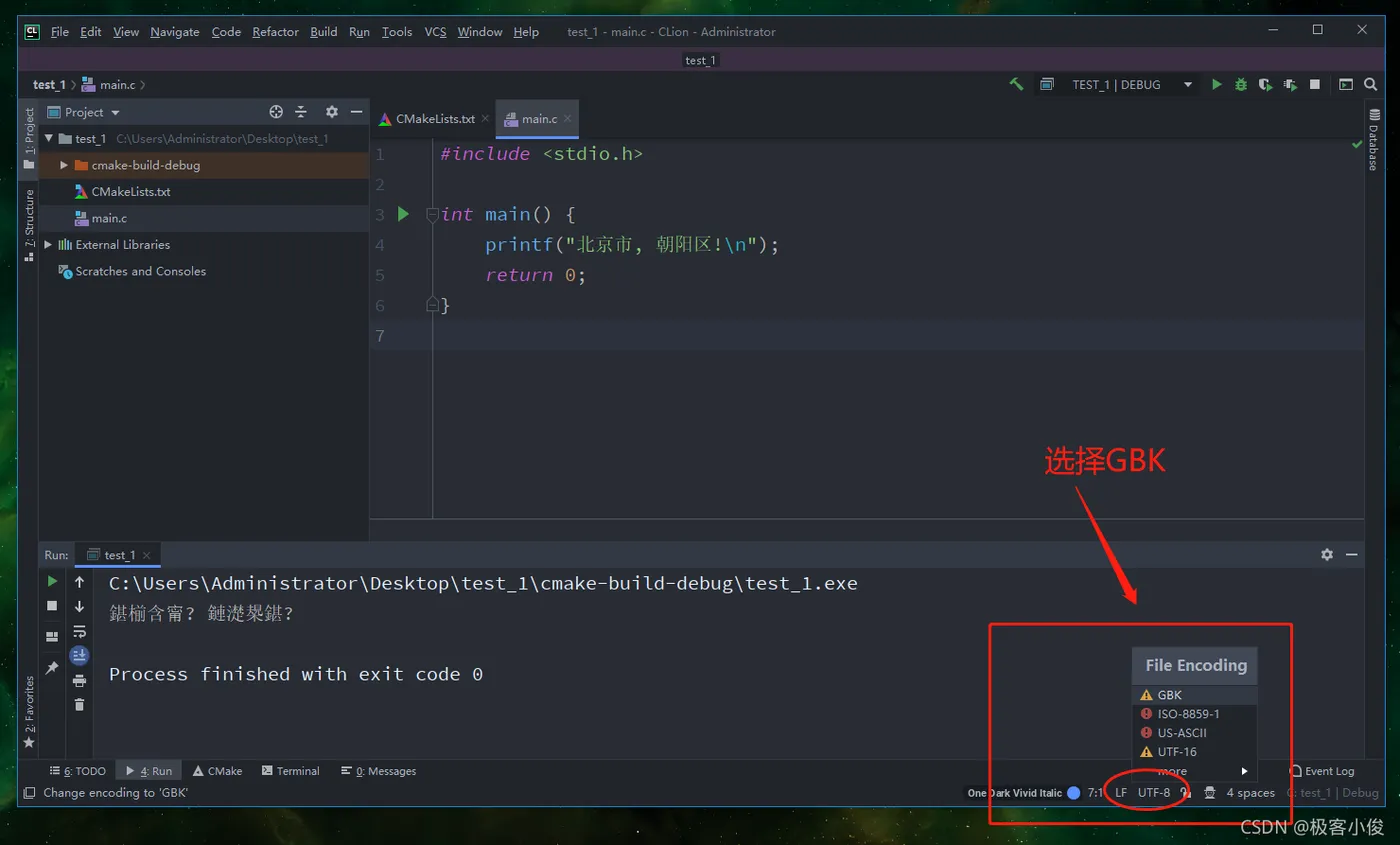Start debugging with the bug icon
The image size is (1400, 845).
1241,85
